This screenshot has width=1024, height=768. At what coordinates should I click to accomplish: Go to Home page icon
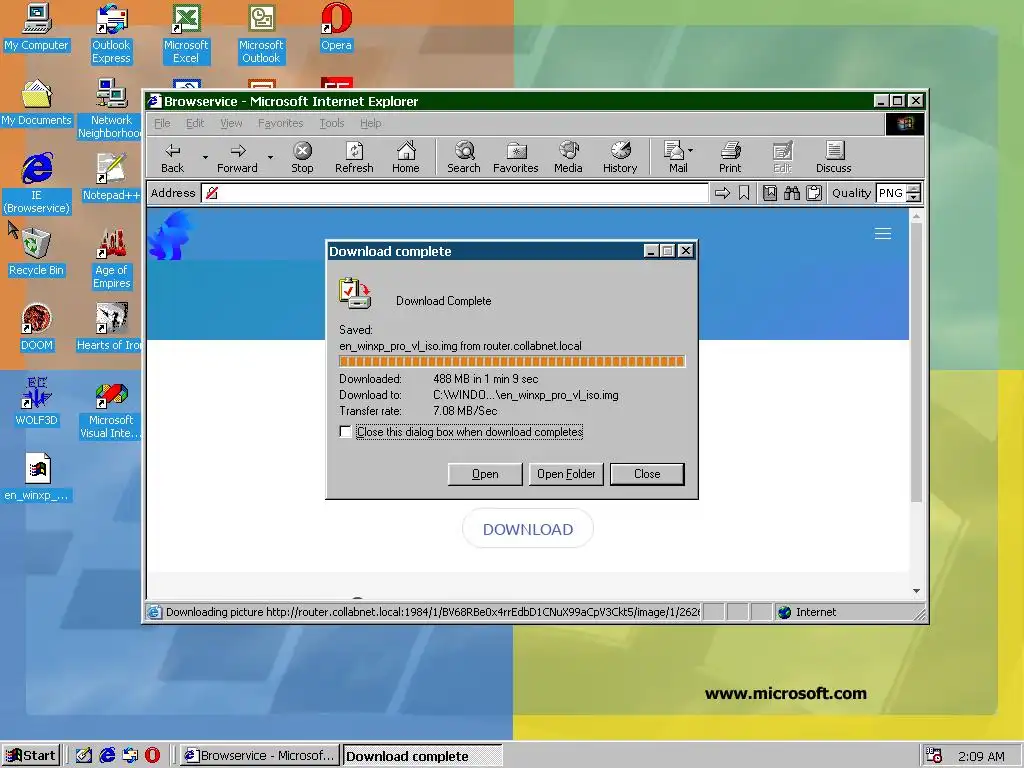tap(406, 157)
